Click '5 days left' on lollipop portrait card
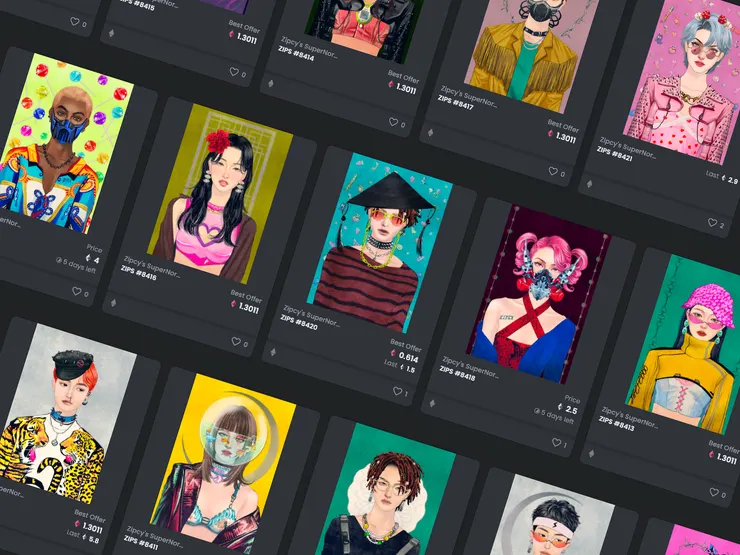This screenshot has width=740, height=555. click(76, 265)
